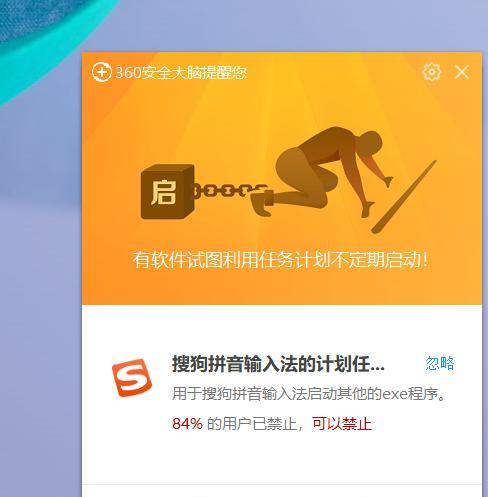
Task: Select the 搜狗拼音输入法的计划任... title
Action: pyautogui.click(x=278, y=364)
